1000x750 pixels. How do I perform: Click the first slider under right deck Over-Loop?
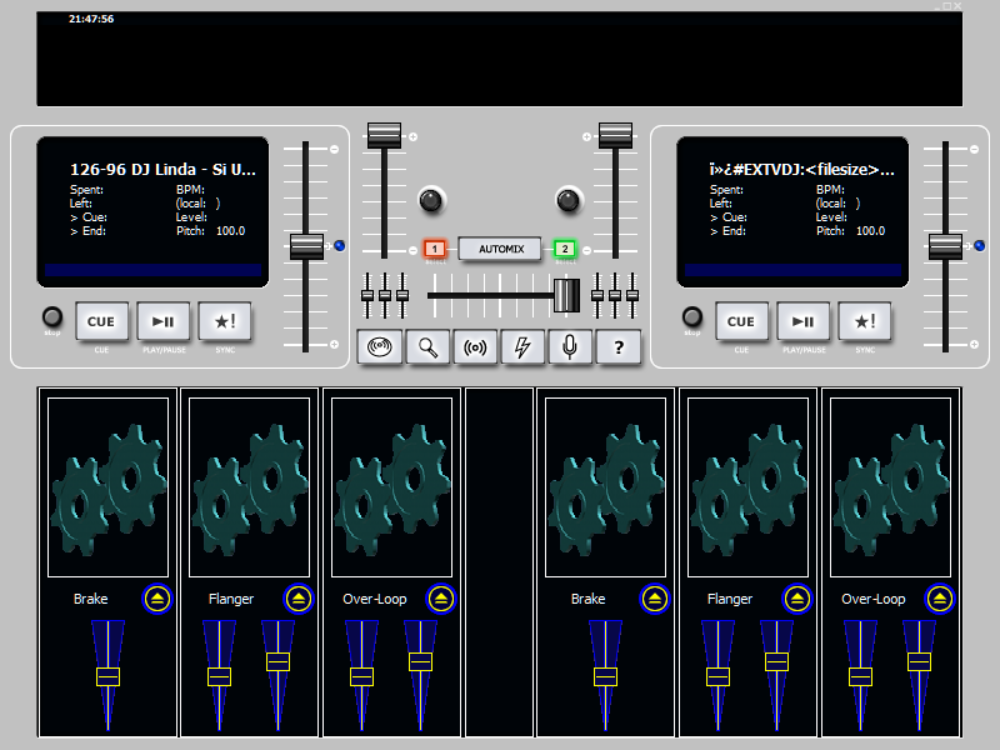(x=860, y=677)
